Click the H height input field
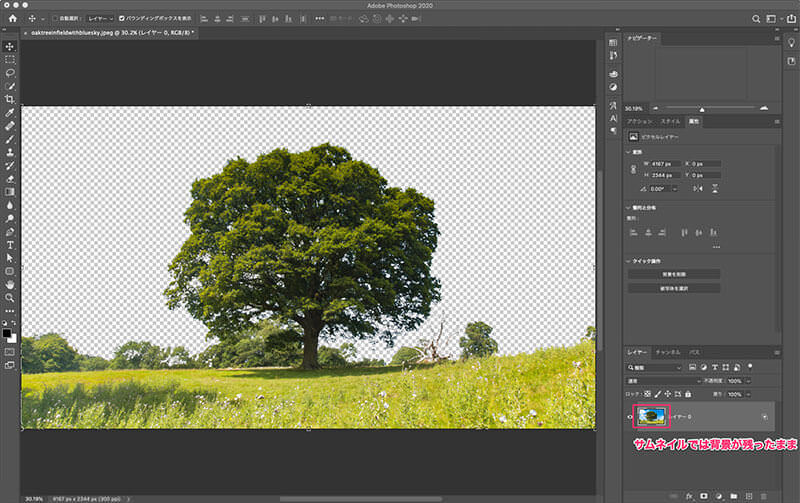Viewport: 800px width, 503px height. pos(665,175)
